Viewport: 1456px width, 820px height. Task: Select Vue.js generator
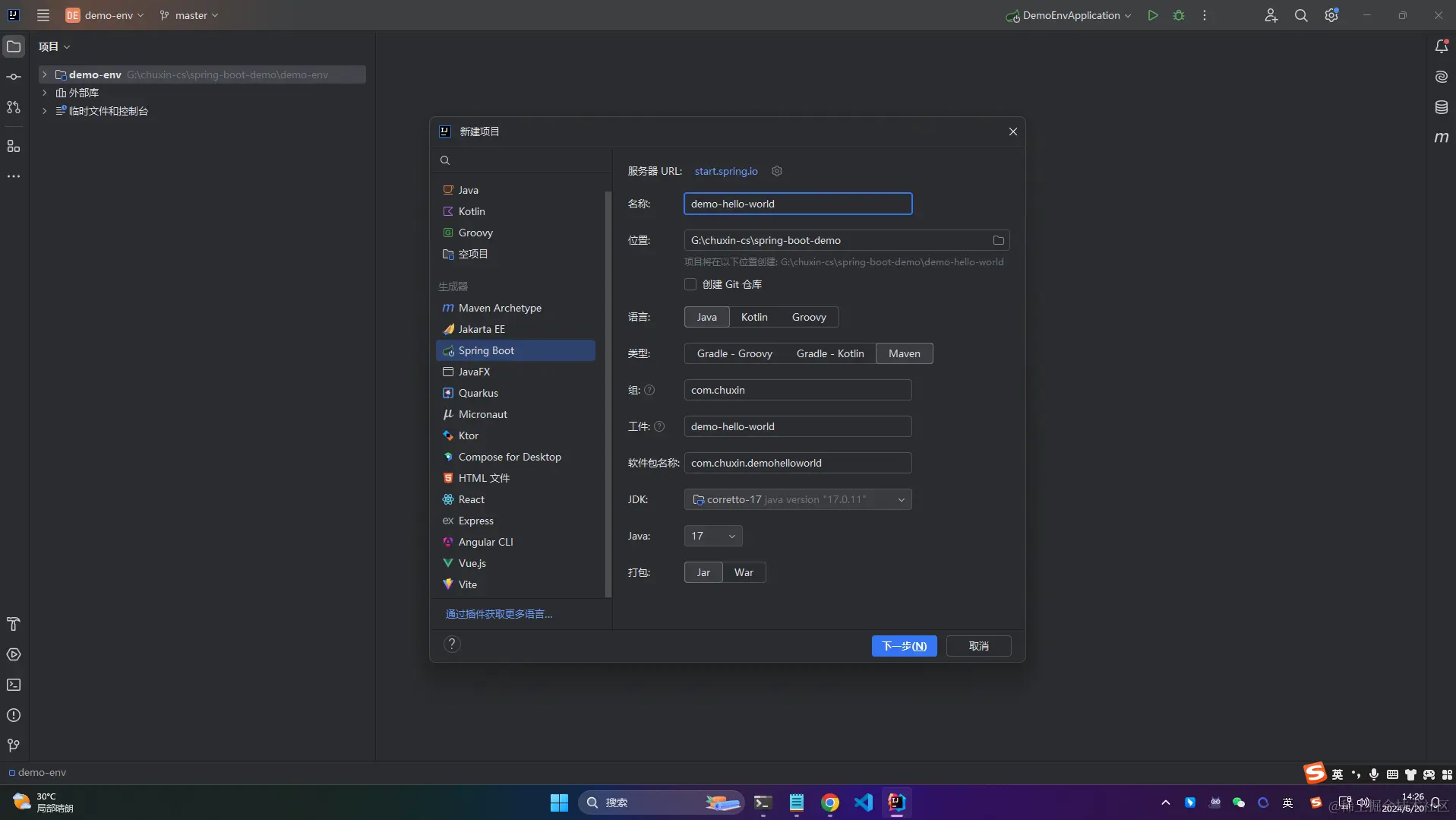pyautogui.click(x=516, y=563)
